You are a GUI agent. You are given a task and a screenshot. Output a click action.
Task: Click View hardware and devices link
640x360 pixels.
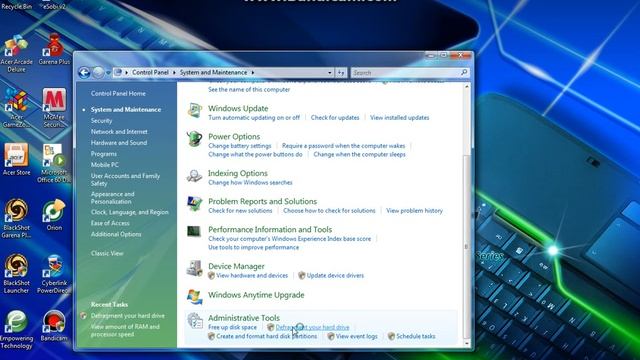252,276
